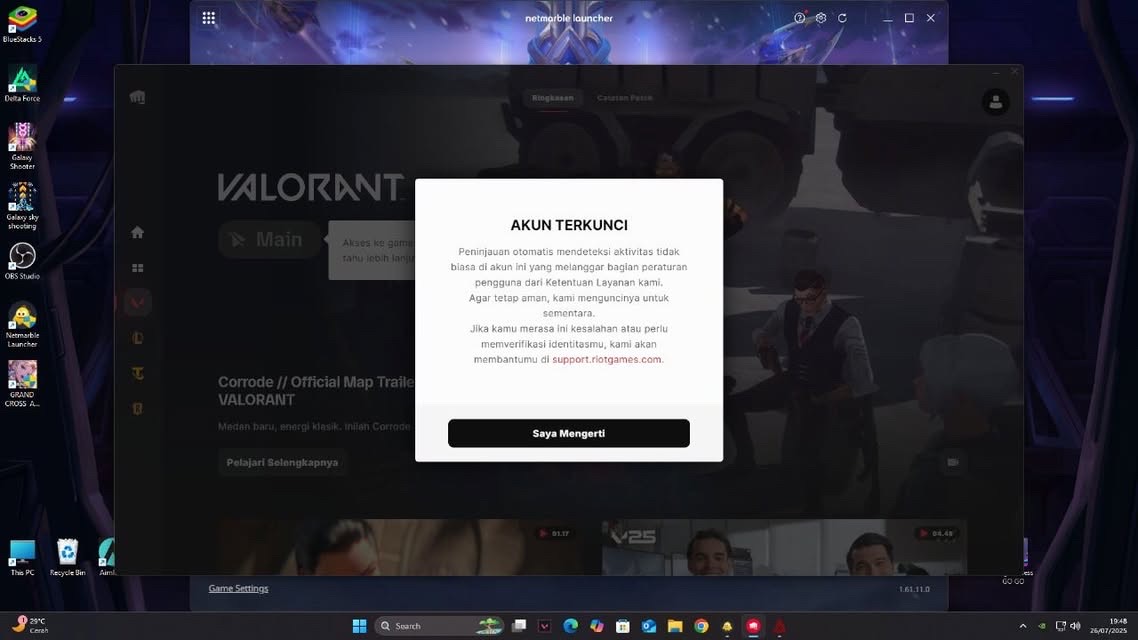Select Recycle Bin desktop icon
This screenshot has width=1138, height=640.
click(x=67, y=557)
